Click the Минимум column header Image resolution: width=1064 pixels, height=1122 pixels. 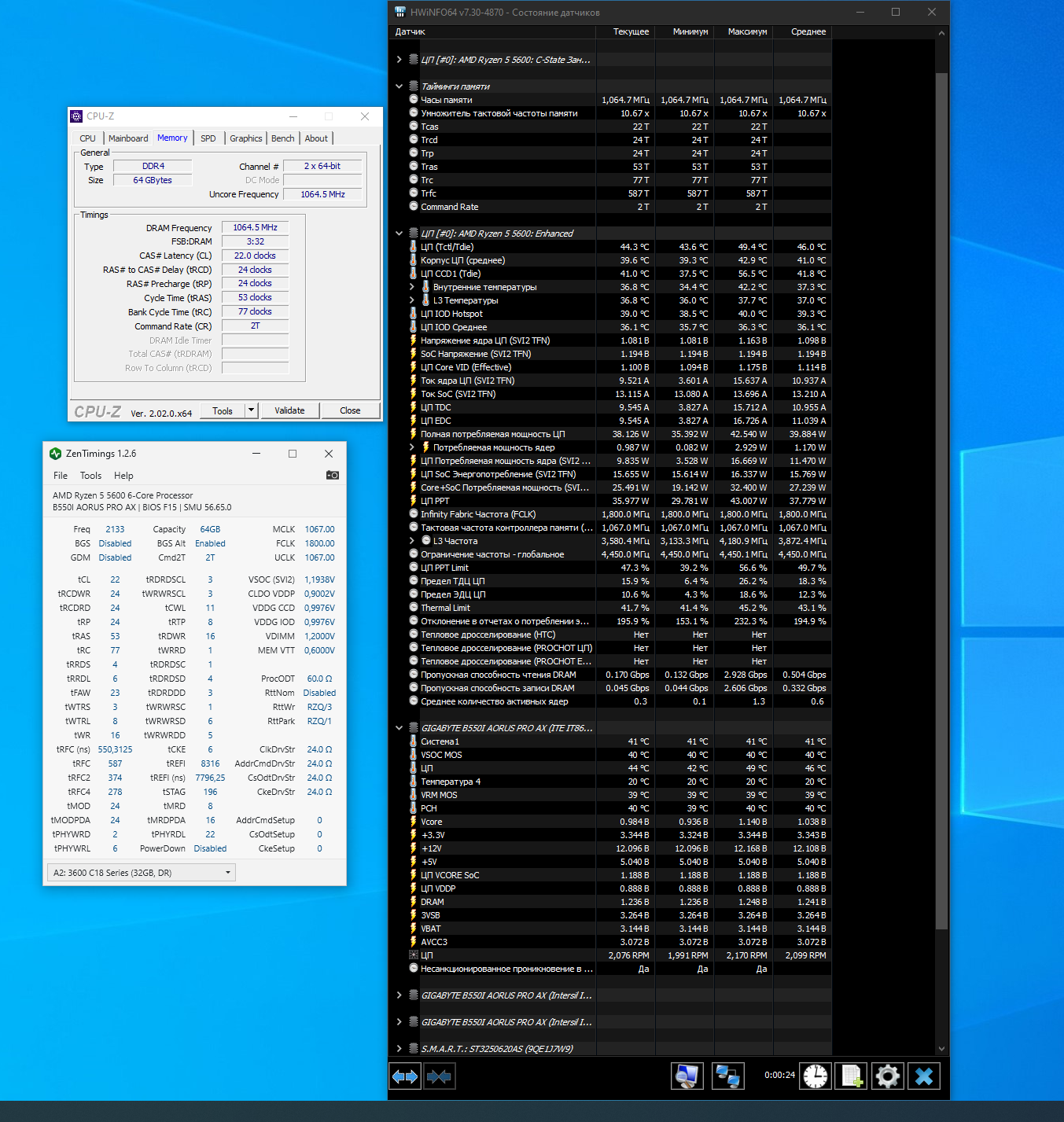(x=684, y=31)
